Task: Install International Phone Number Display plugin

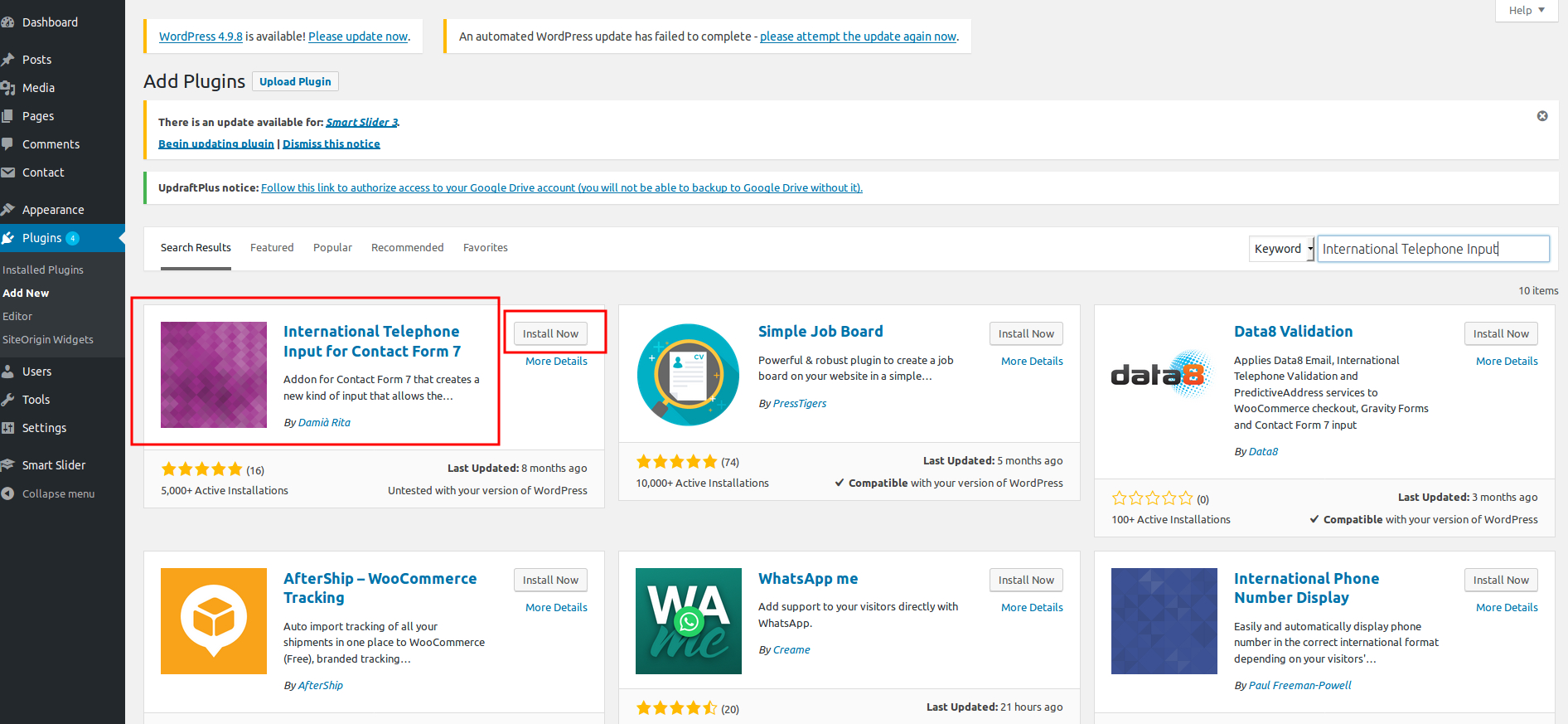Action: pos(1501,580)
